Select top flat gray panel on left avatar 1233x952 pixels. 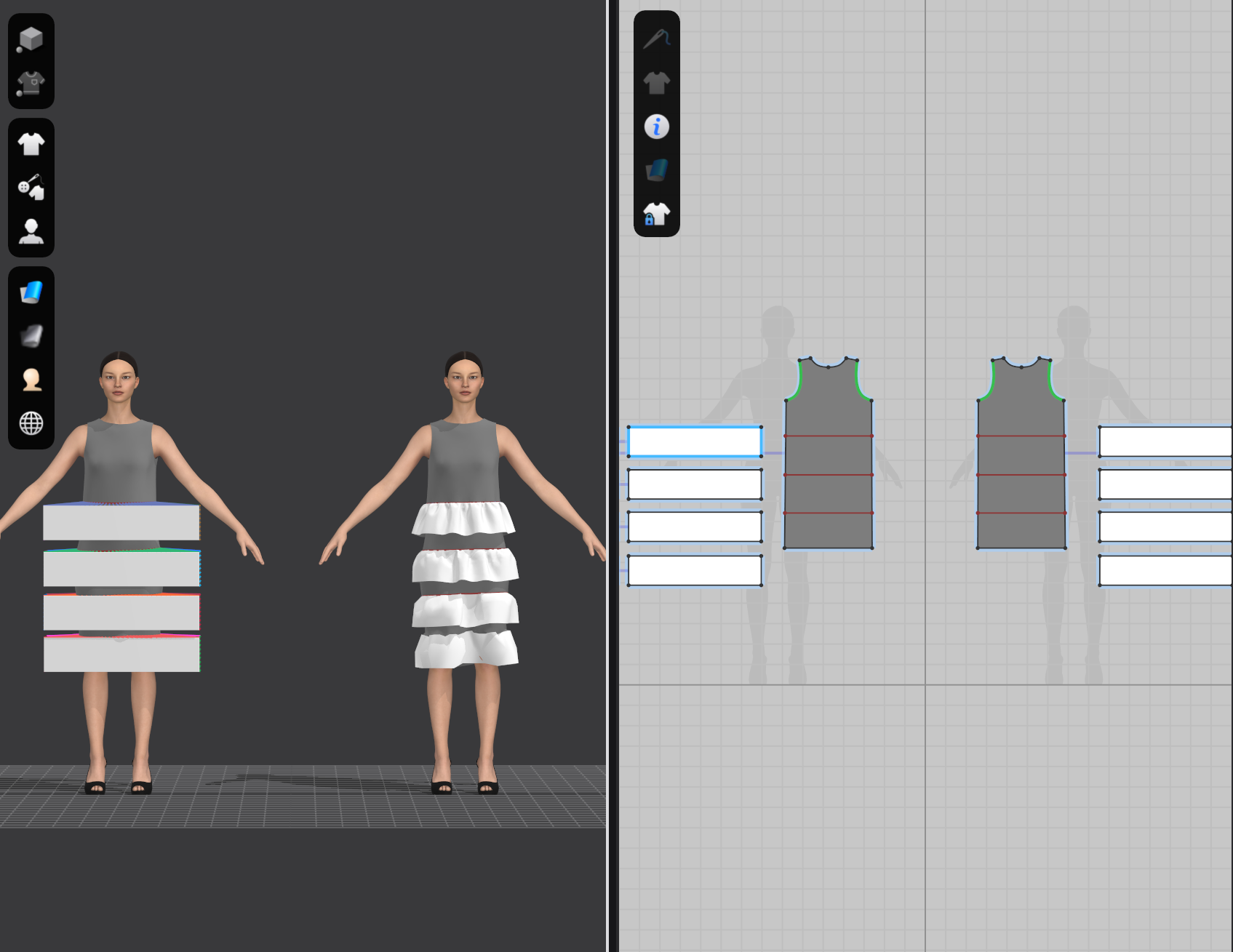click(121, 522)
